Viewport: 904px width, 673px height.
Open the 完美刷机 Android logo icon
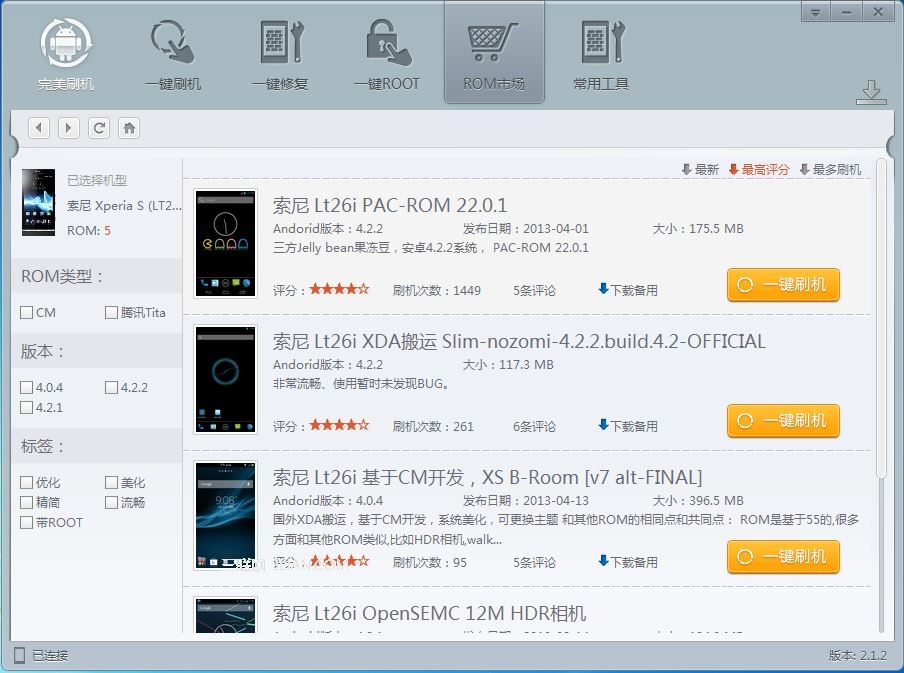(x=66, y=42)
